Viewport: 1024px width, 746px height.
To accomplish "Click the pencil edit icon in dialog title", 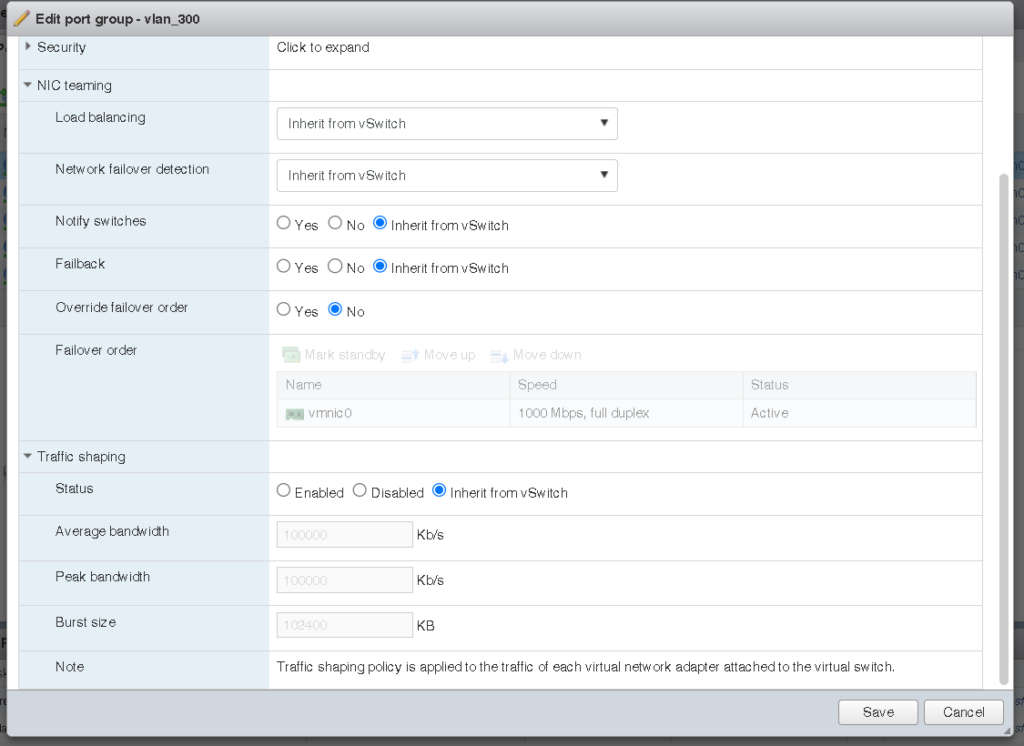I will (x=22, y=18).
